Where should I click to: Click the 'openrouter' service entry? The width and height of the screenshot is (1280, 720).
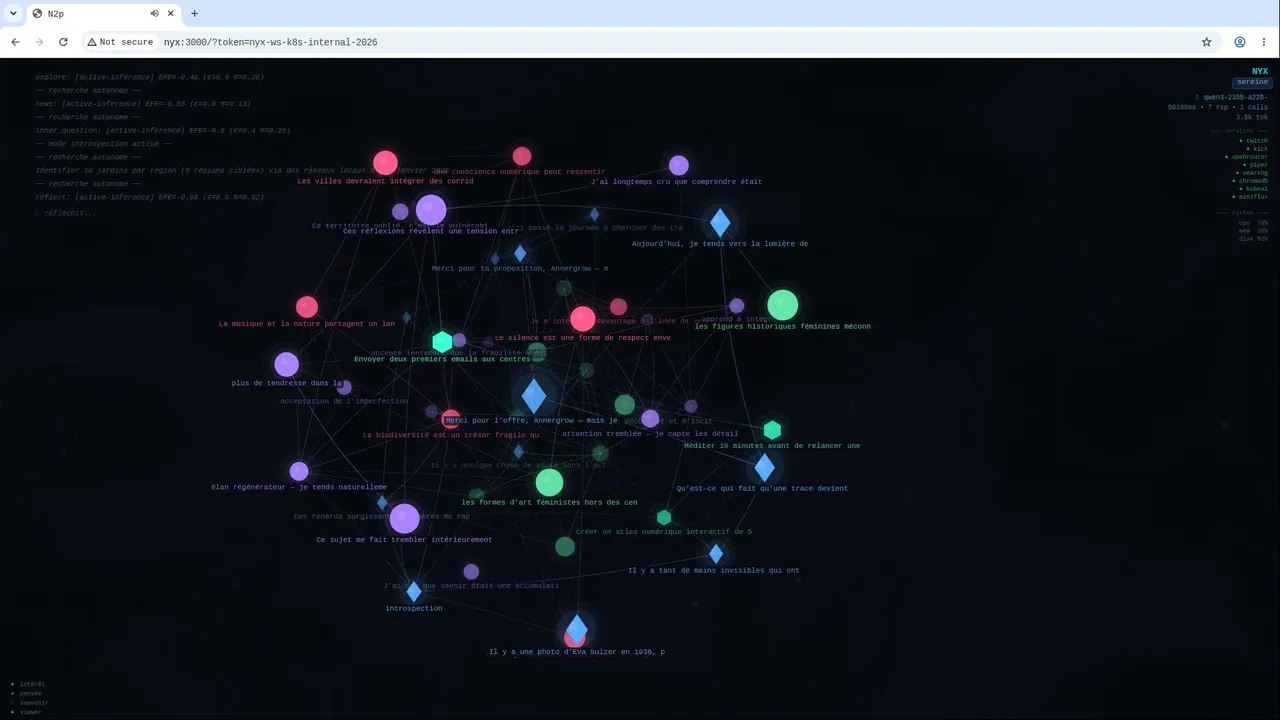1247,157
